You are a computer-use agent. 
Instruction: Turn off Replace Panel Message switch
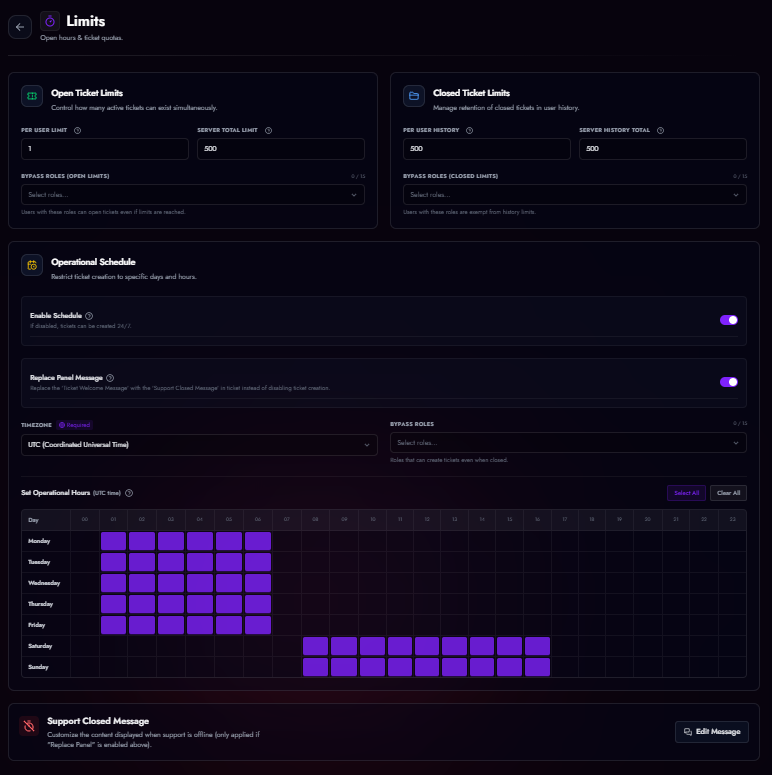pyautogui.click(x=729, y=382)
